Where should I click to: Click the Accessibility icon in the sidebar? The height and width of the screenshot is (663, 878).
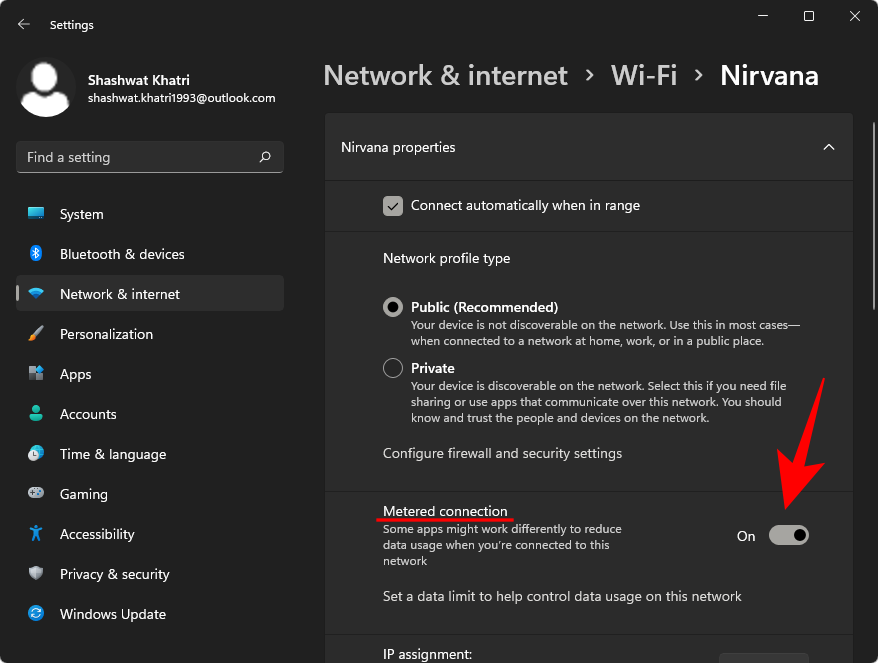[x=36, y=534]
